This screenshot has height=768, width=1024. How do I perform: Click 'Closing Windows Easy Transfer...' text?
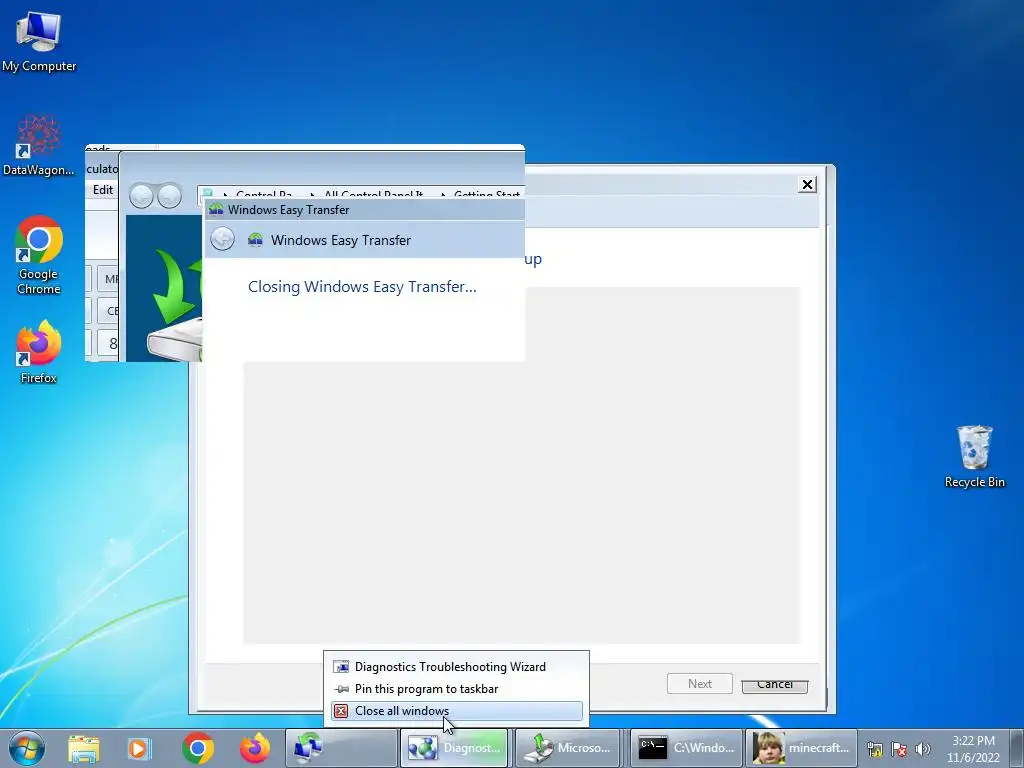(362, 287)
